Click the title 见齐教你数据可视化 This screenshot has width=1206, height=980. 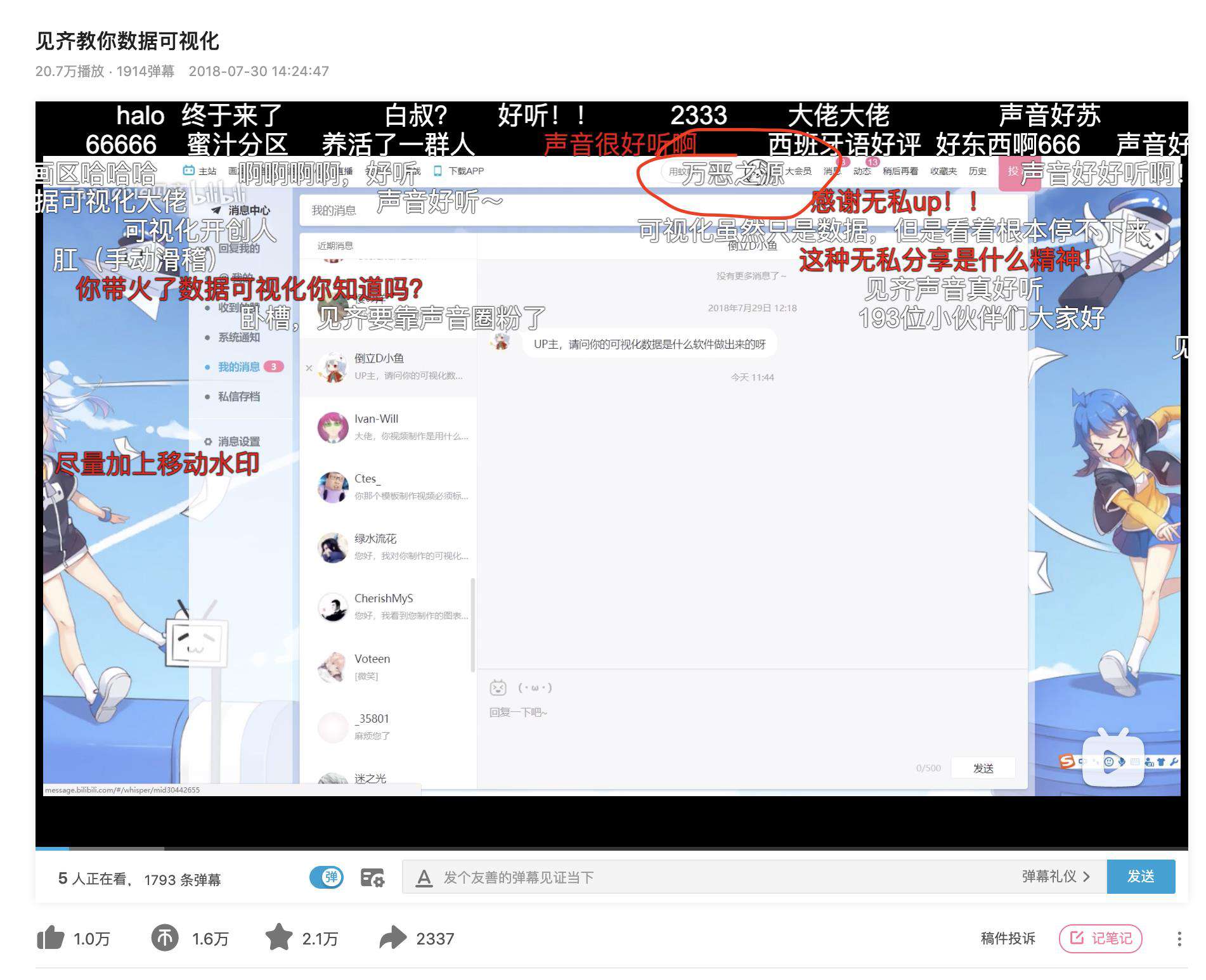tap(127, 41)
